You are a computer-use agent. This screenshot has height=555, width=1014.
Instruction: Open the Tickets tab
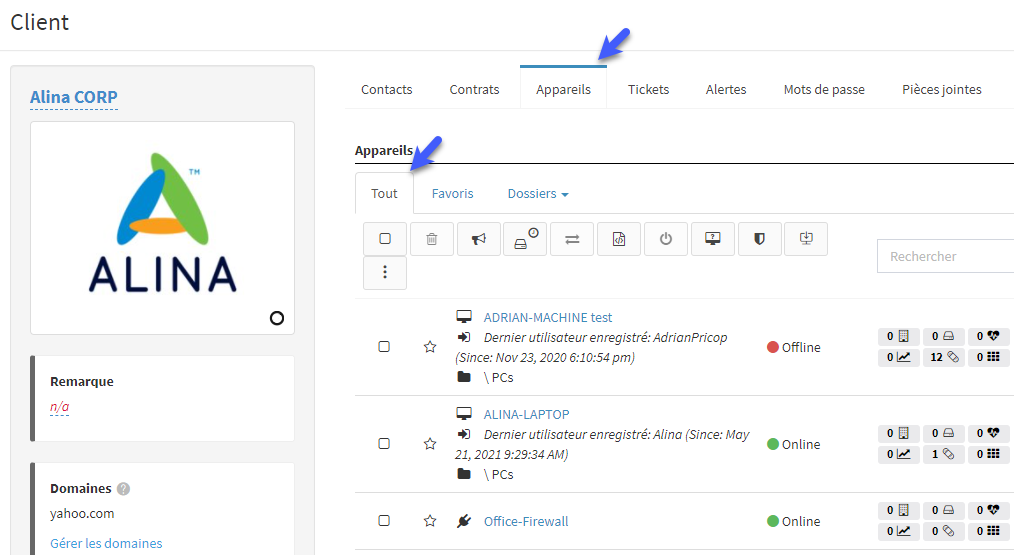pos(649,89)
